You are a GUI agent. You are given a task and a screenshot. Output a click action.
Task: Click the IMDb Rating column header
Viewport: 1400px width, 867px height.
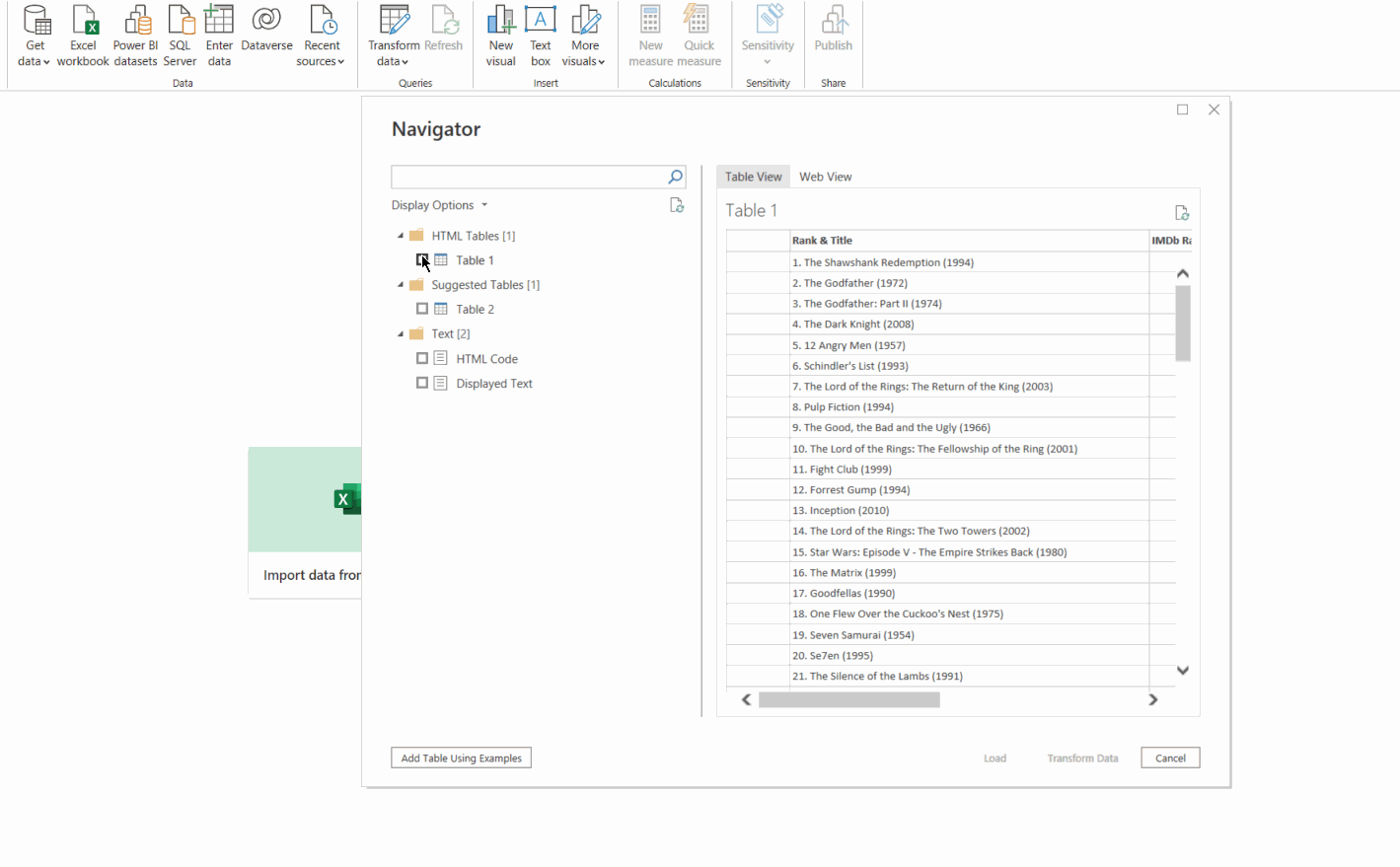coord(1171,241)
